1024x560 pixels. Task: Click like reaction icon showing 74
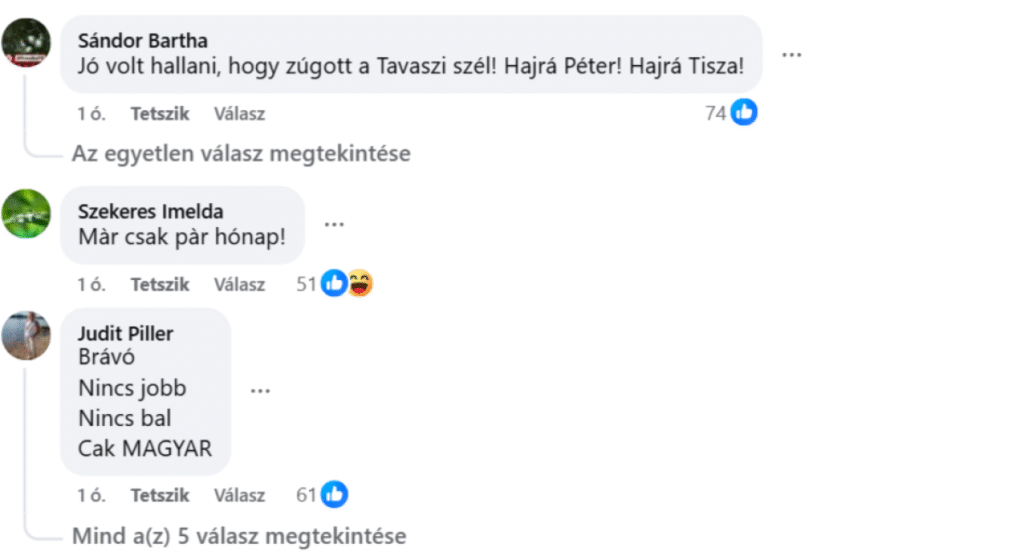(744, 113)
